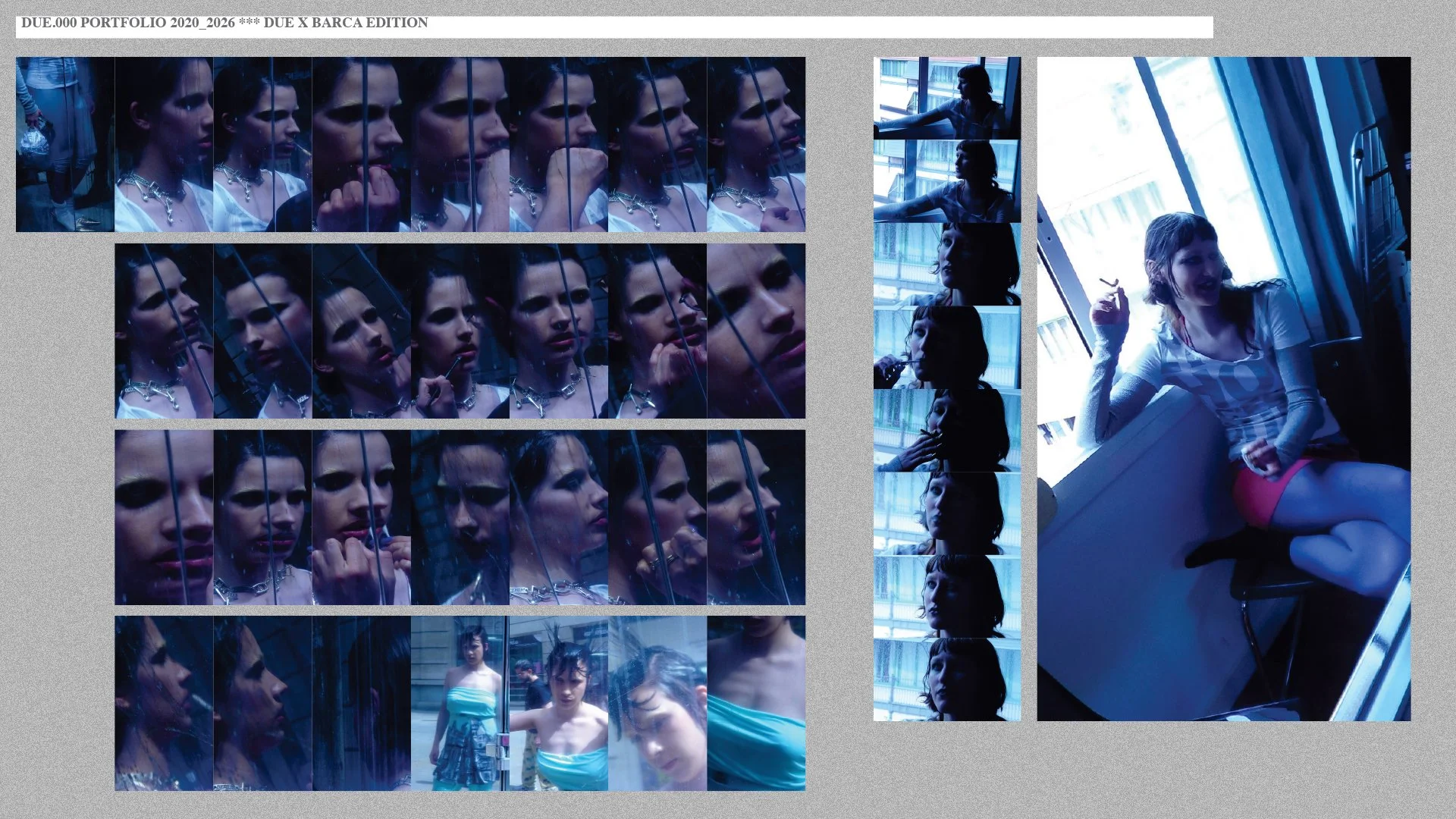Select the full-body turquoise dress street photo
Image resolution: width=1456 pixels, height=819 pixels.
(x=460, y=704)
